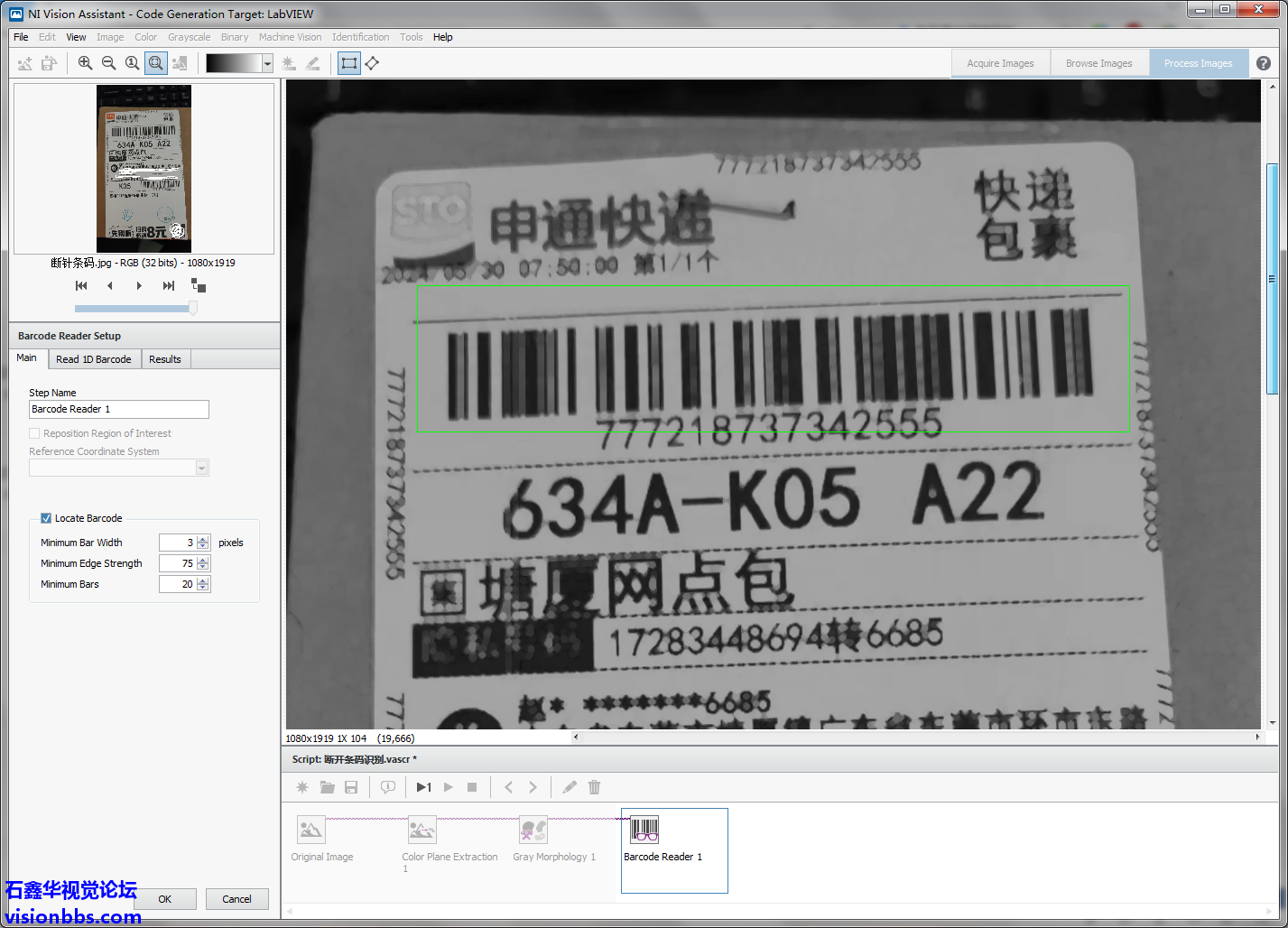This screenshot has width=1288, height=928.
Task: Open the grayscale palette dropdown arrow
Action: tap(267, 63)
